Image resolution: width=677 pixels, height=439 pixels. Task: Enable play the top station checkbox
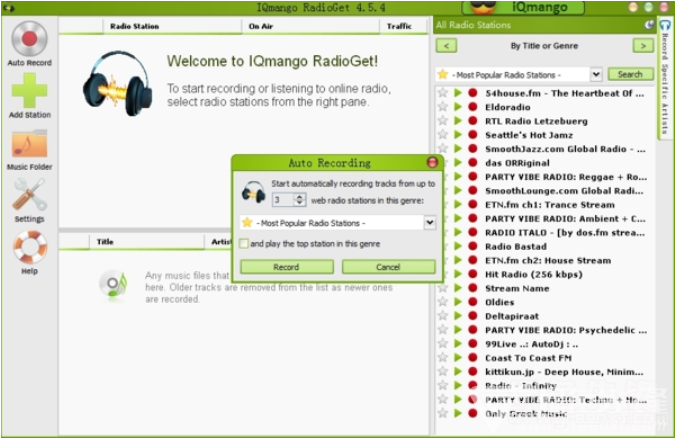(x=244, y=244)
